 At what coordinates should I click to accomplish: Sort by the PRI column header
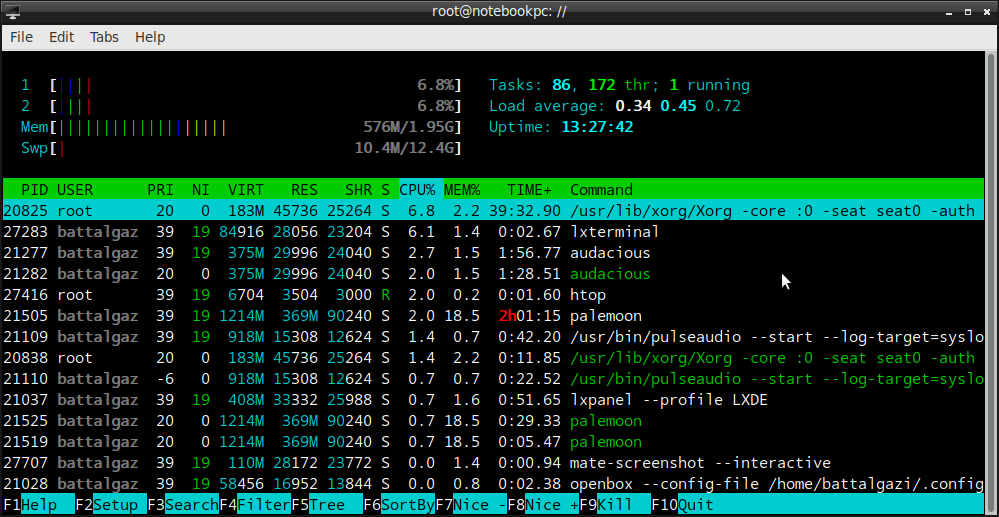[160, 189]
